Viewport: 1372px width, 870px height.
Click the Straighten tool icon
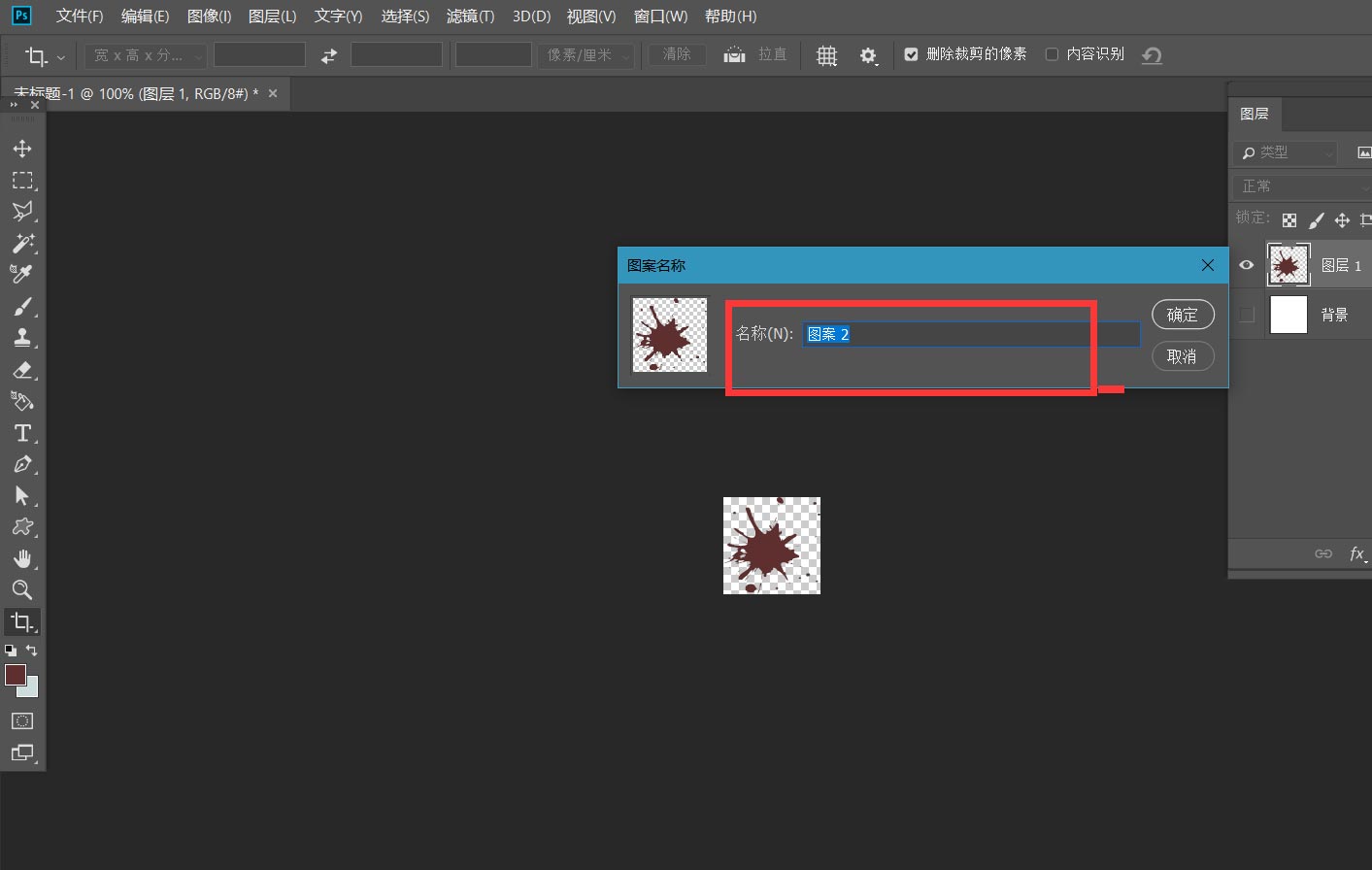(x=735, y=54)
